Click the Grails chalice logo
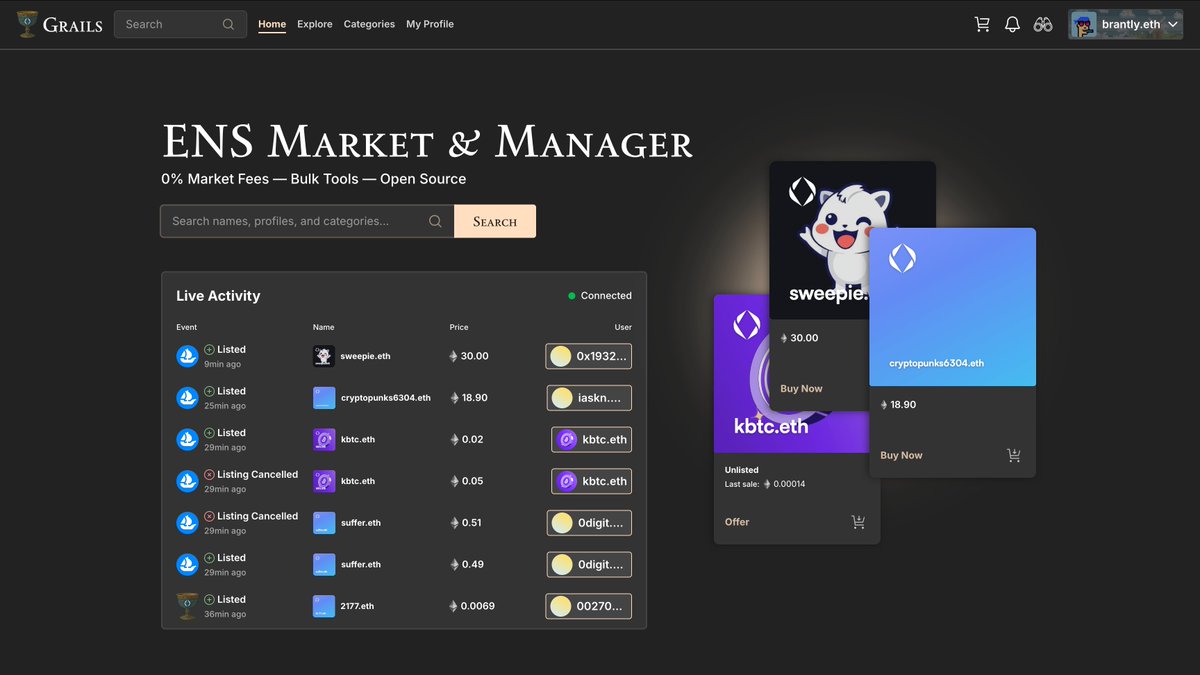This screenshot has height=675, width=1200. pyautogui.click(x=28, y=24)
